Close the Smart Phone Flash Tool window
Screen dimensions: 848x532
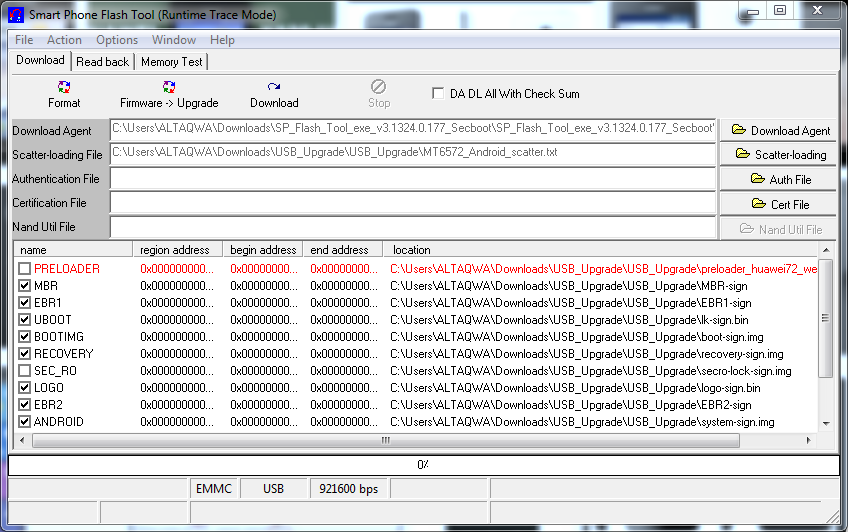pos(817,11)
